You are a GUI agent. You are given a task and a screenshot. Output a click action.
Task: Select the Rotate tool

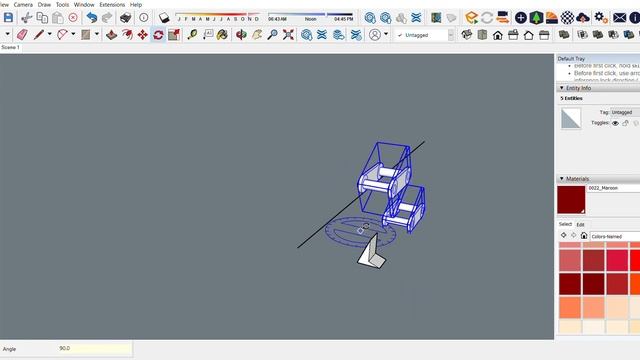click(158, 35)
